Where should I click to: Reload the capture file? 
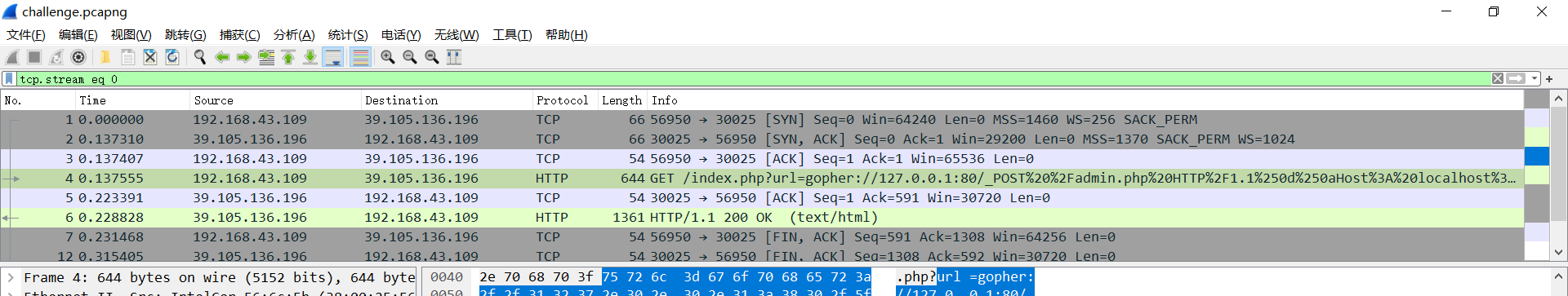pos(171,57)
